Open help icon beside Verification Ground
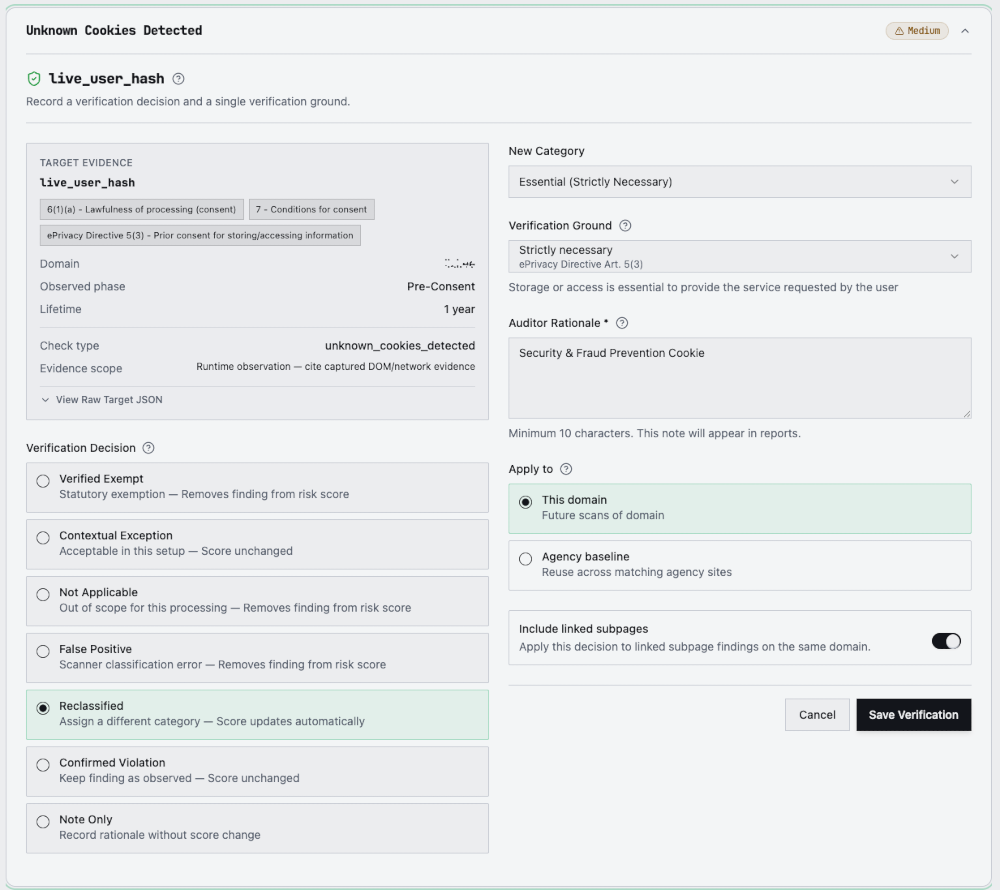1000x890 pixels. tap(626, 226)
